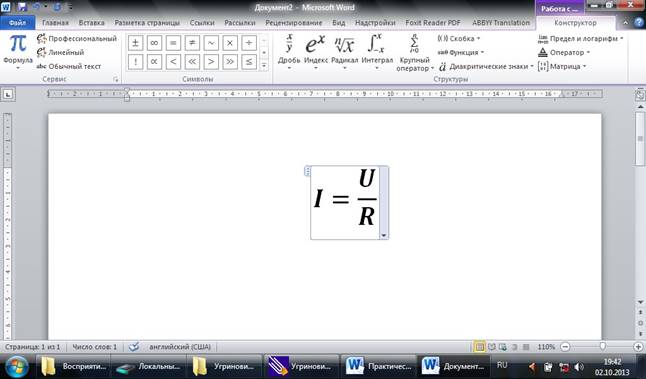Viewport: 646px width, 379px height.
Task: Click the proofing check status icon
Action: [x=134, y=347]
